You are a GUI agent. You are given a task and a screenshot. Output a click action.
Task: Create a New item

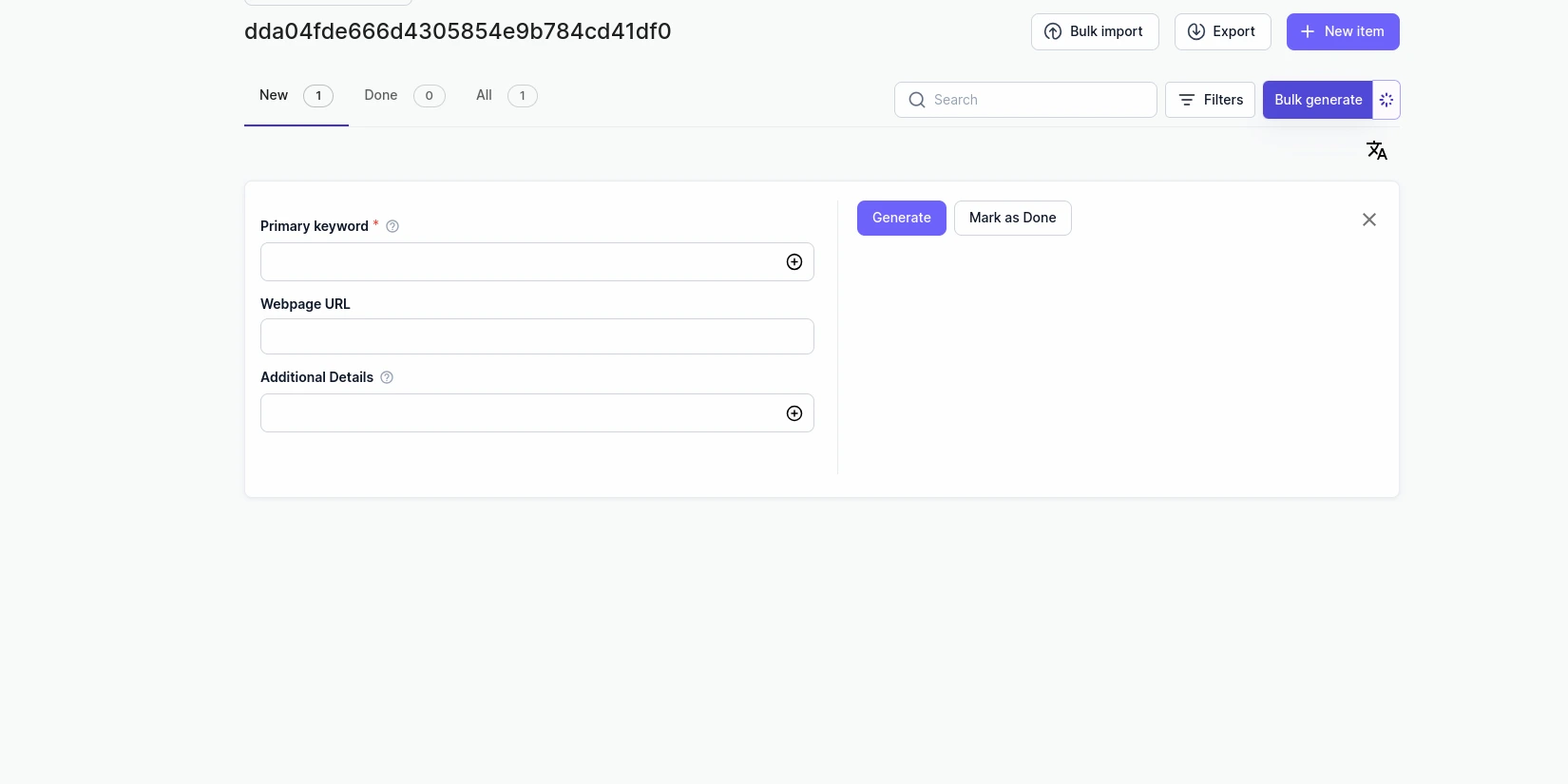(1342, 31)
